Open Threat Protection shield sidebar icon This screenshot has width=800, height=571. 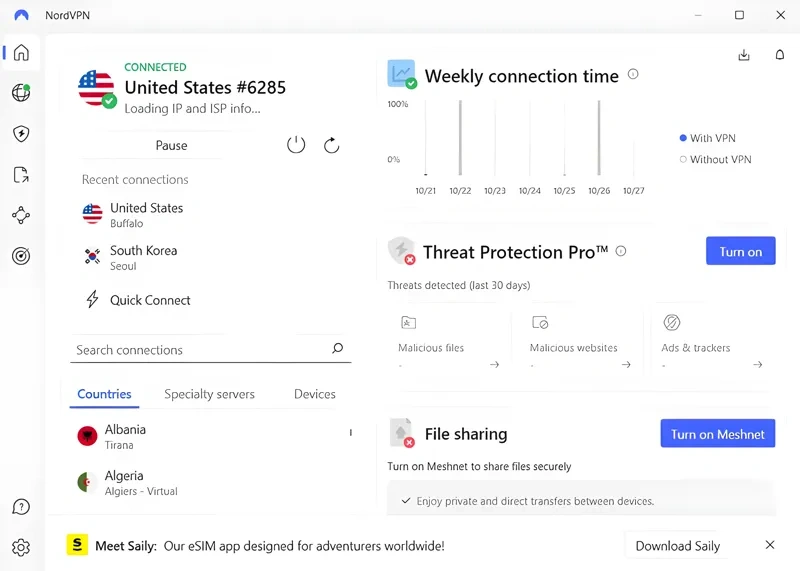(21, 134)
